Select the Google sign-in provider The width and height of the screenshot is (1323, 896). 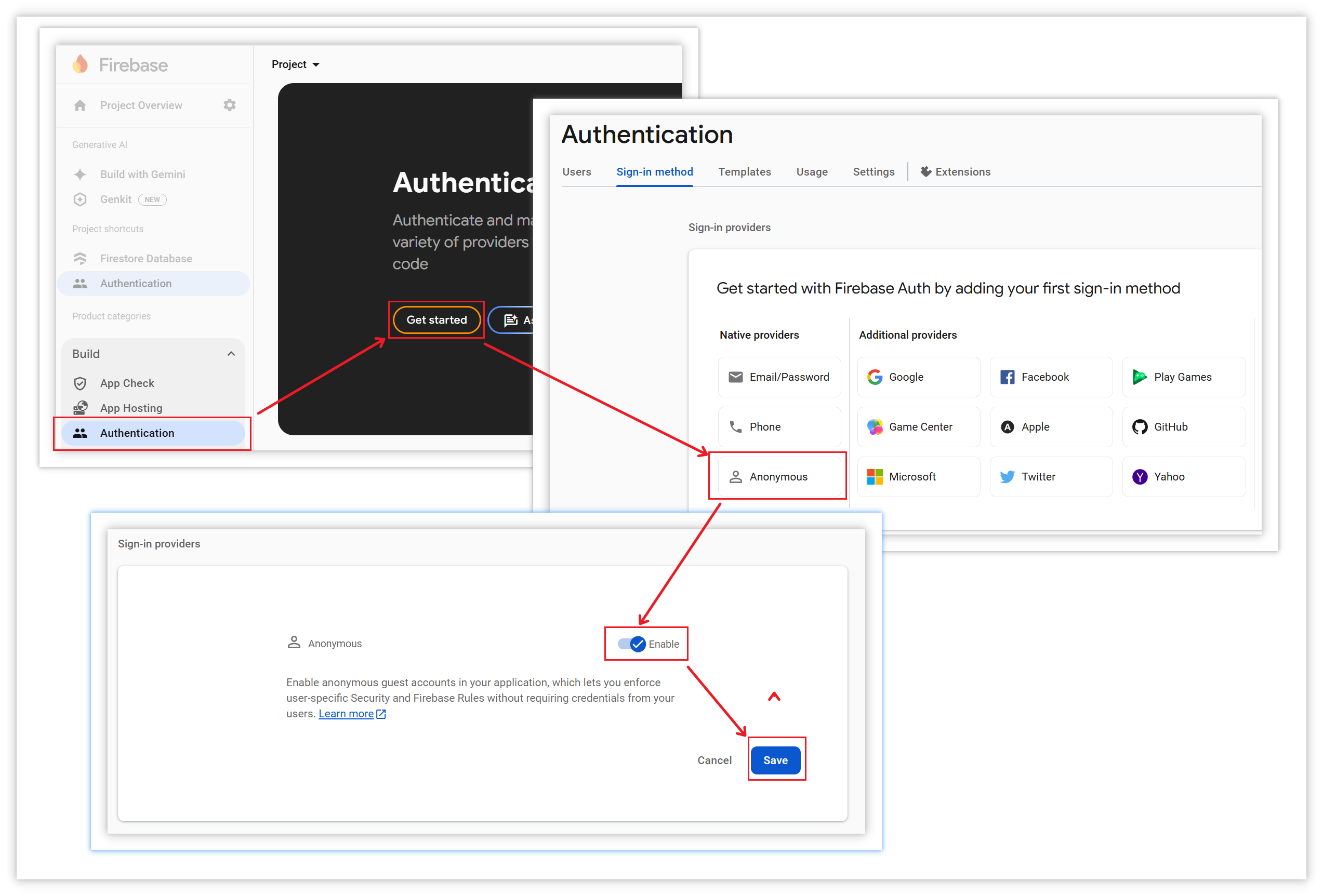tap(918, 377)
